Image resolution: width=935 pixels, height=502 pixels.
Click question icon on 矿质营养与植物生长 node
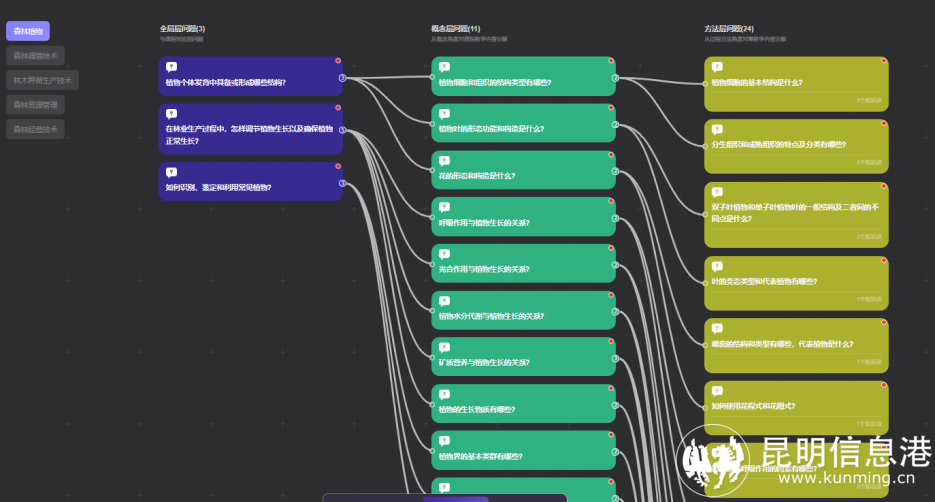[444, 347]
